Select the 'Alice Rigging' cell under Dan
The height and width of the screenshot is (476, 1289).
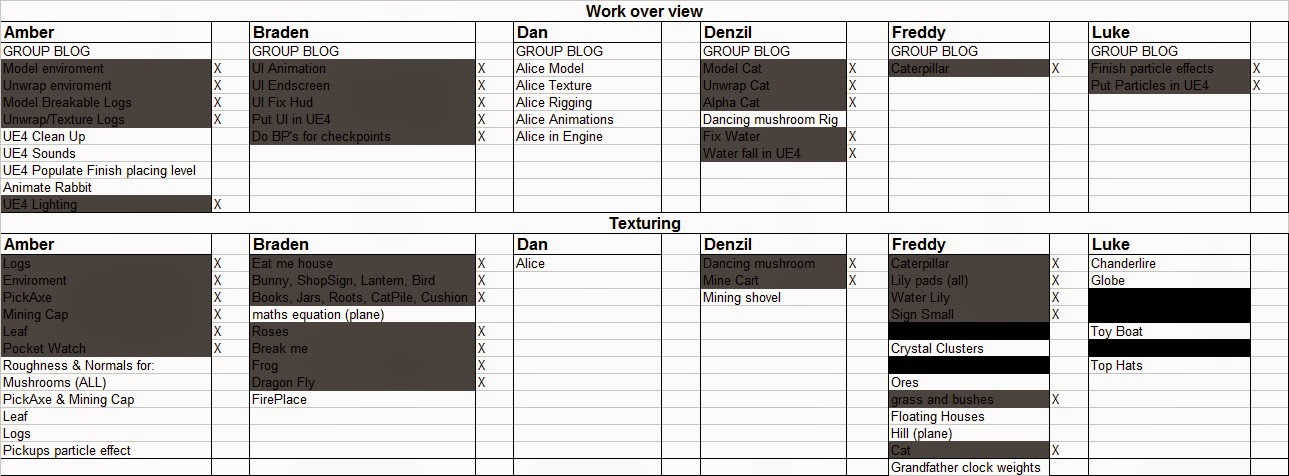(x=587, y=103)
